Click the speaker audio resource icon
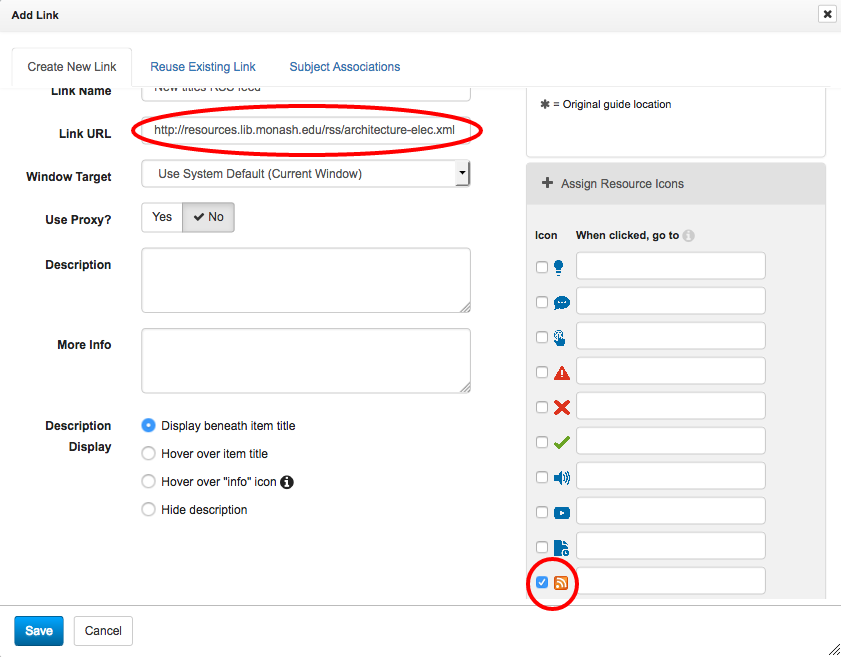 [562, 477]
